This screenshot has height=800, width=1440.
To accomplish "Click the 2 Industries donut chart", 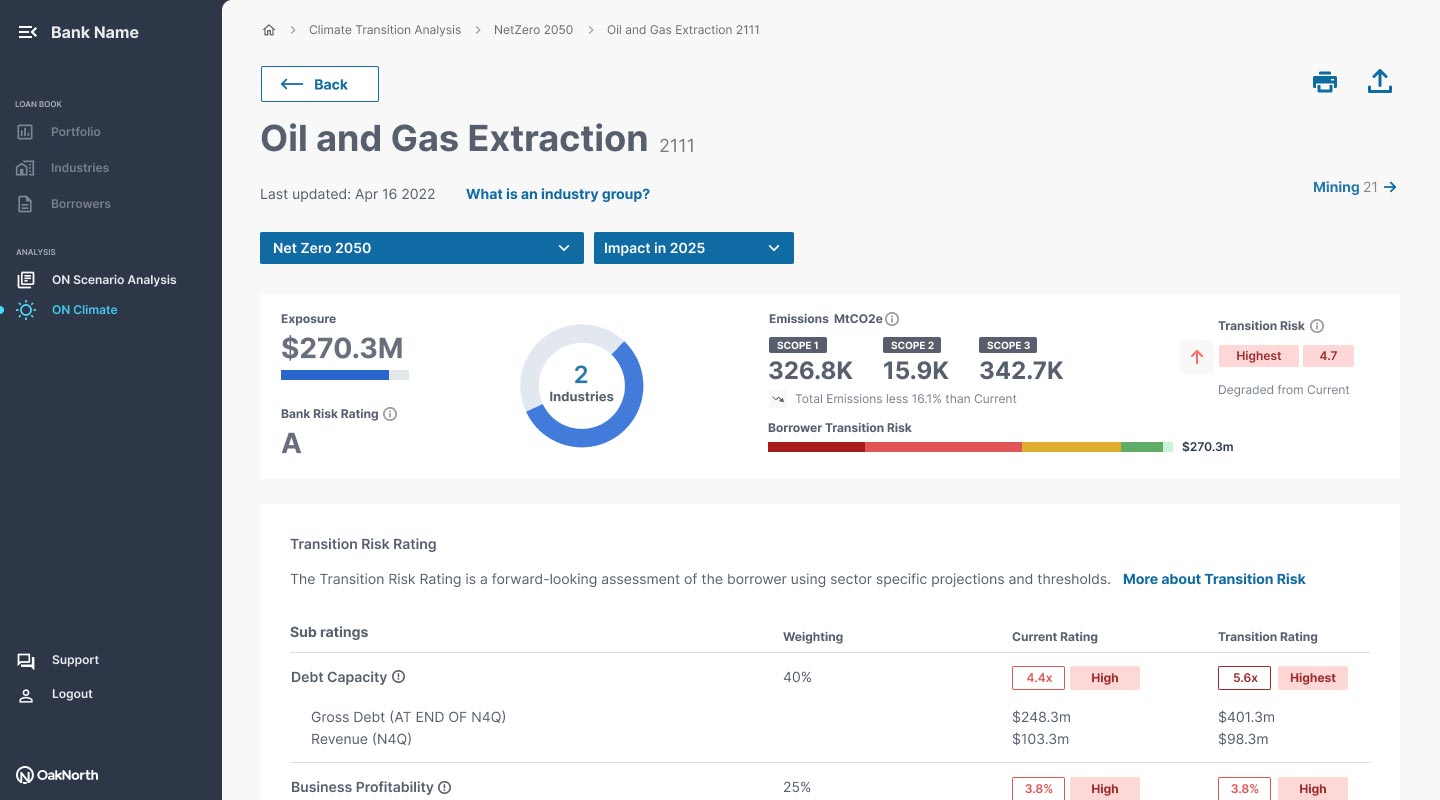I will pyautogui.click(x=581, y=386).
